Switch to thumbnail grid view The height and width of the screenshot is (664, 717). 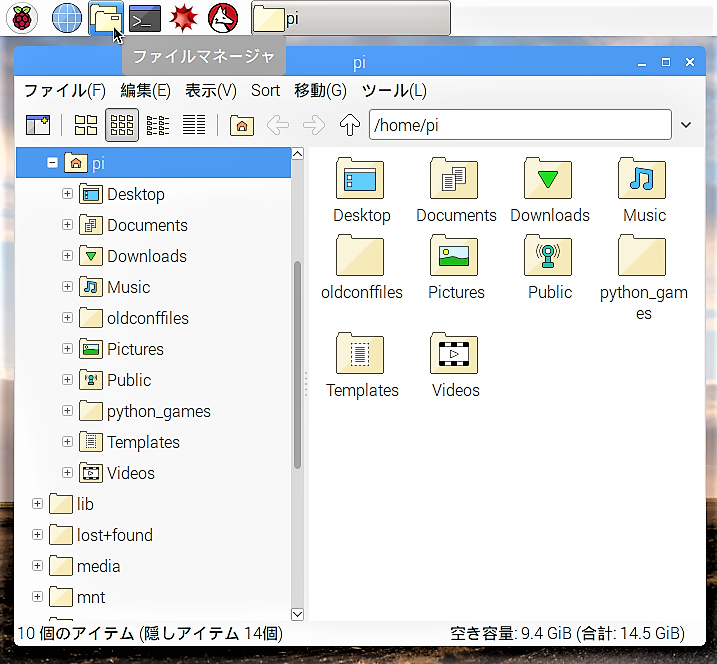122,125
